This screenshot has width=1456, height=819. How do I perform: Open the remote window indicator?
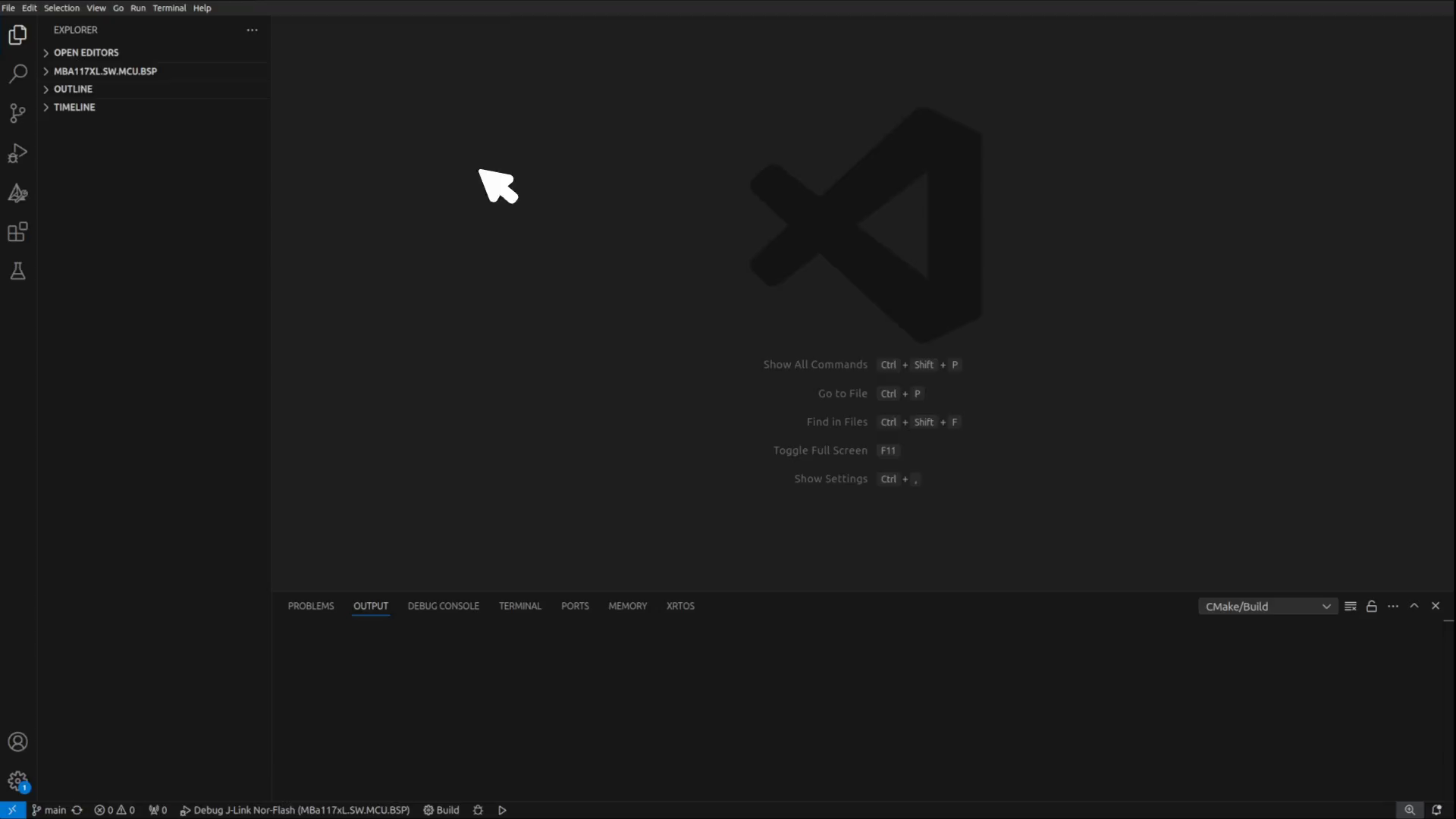(12, 810)
